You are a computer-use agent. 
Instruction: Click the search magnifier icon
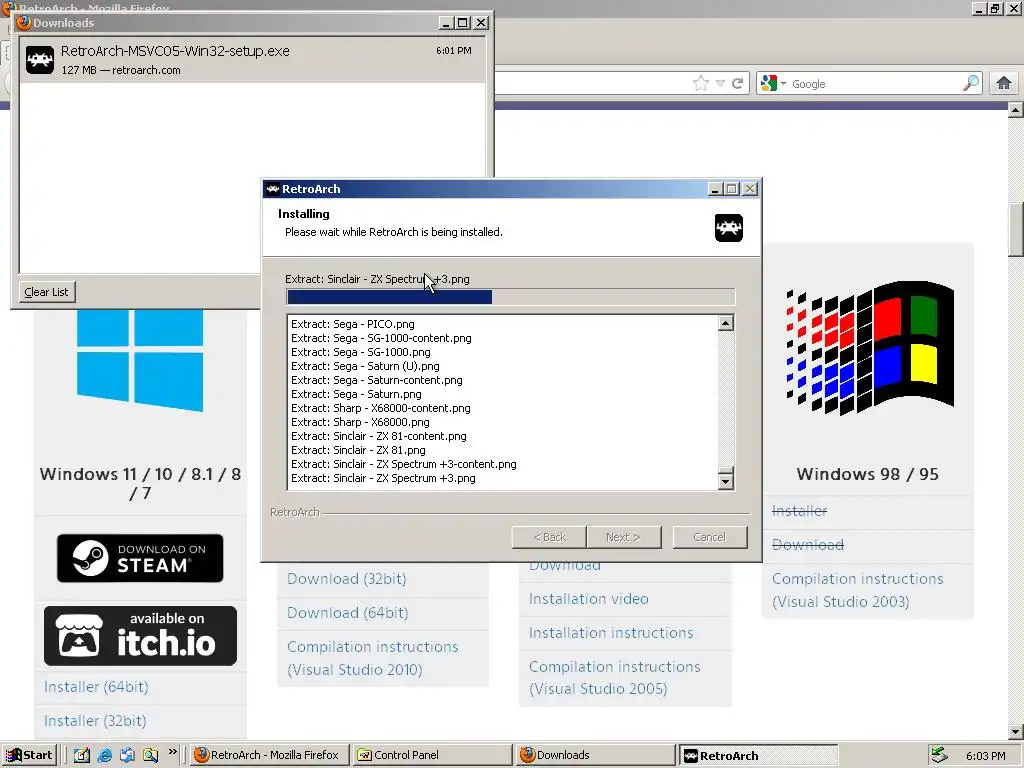[x=971, y=83]
